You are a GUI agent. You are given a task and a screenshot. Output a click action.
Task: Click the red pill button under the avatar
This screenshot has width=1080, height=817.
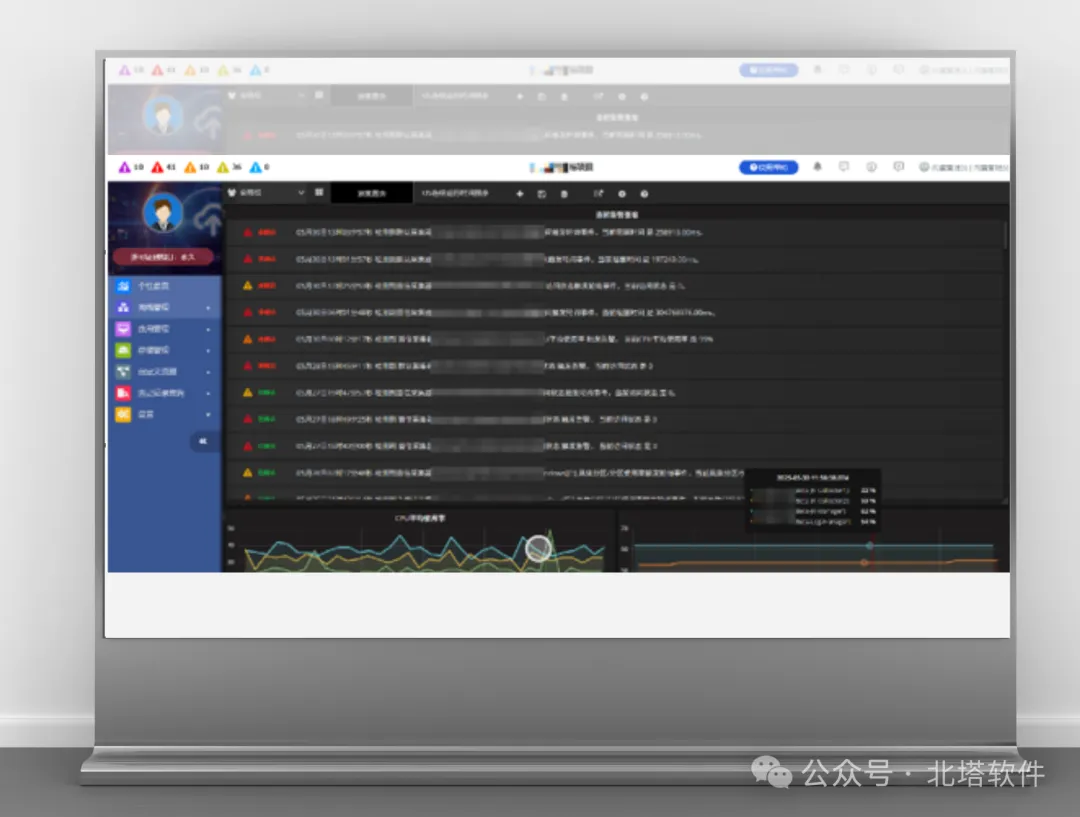(163, 257)
